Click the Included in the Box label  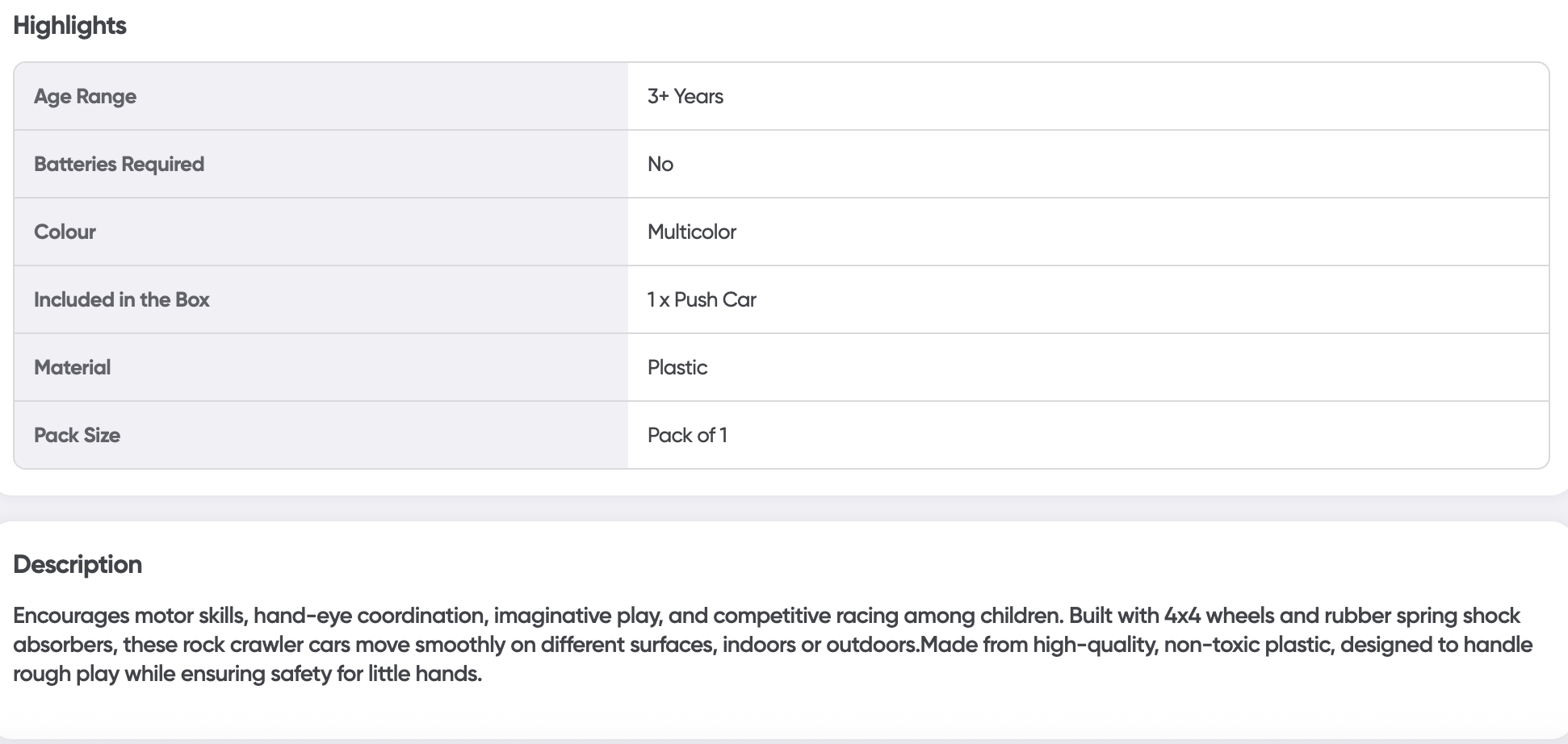121,299
